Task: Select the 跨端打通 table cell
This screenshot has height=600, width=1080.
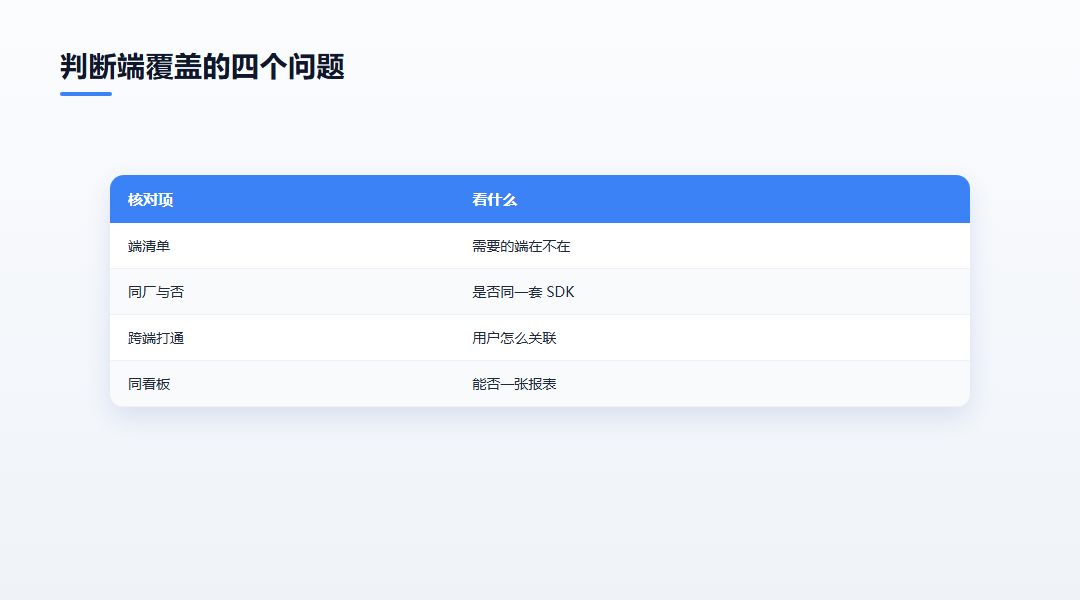Action: pos(282,338)
